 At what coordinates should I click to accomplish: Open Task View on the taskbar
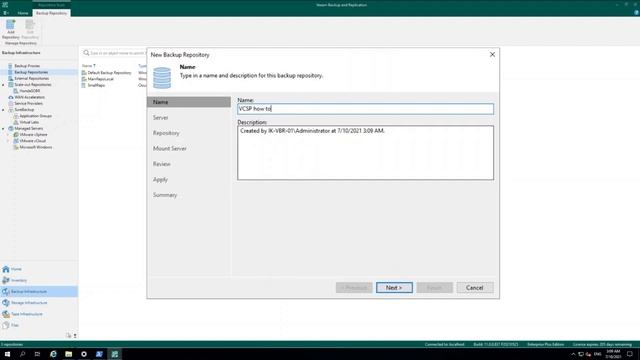(x=38, y=354)
